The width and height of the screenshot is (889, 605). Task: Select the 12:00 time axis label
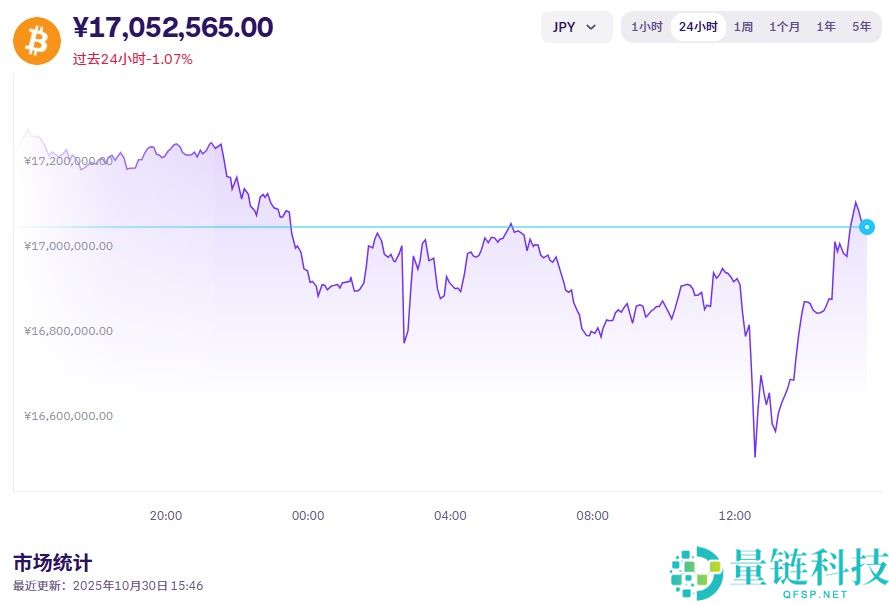[735, 516]
